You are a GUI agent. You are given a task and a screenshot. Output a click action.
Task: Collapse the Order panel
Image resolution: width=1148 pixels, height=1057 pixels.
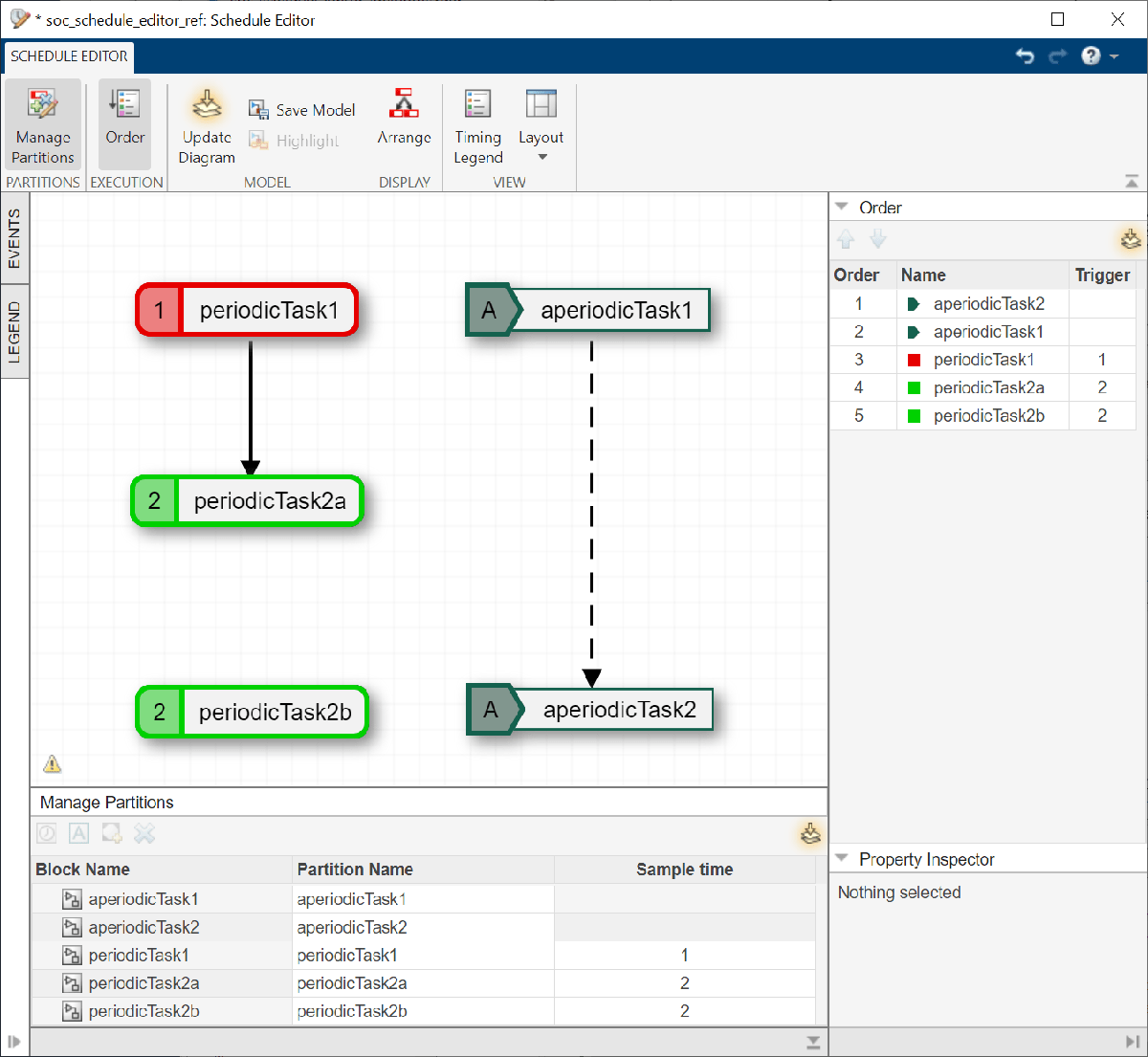[842, 205]
